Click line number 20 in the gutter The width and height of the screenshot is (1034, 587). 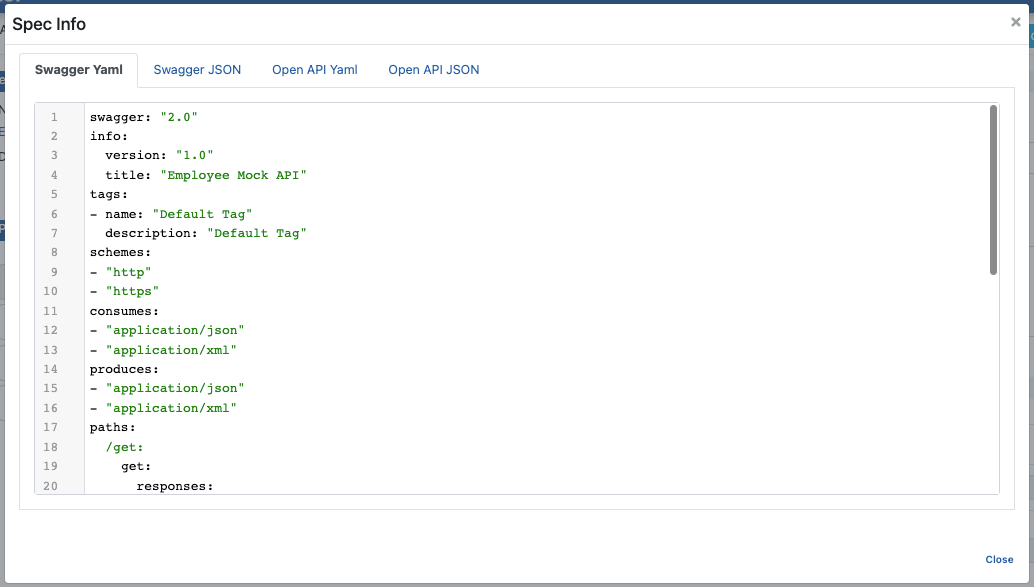click(51, 486)
